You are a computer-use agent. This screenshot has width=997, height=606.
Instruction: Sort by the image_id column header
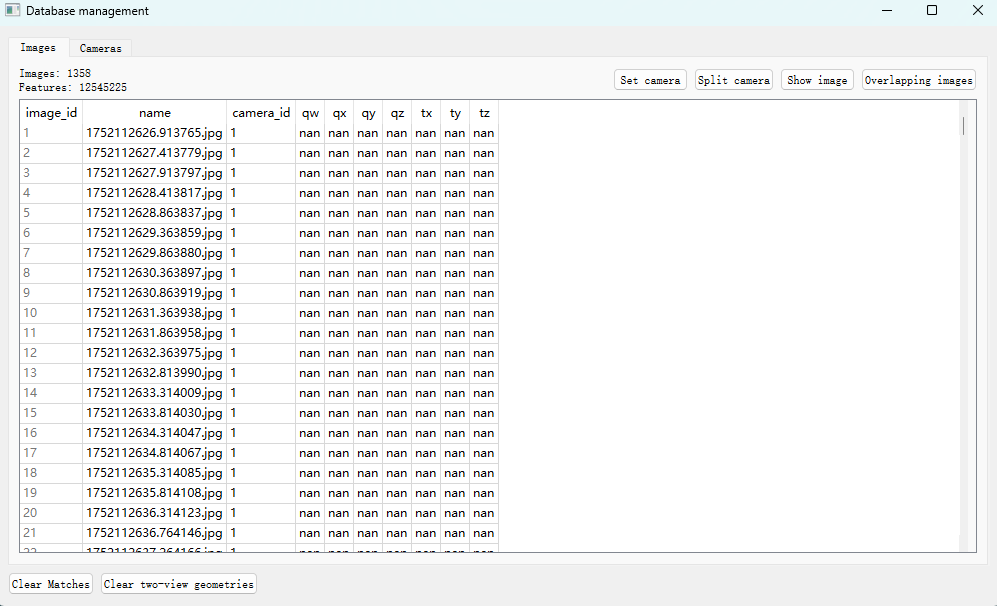[51, 113]
